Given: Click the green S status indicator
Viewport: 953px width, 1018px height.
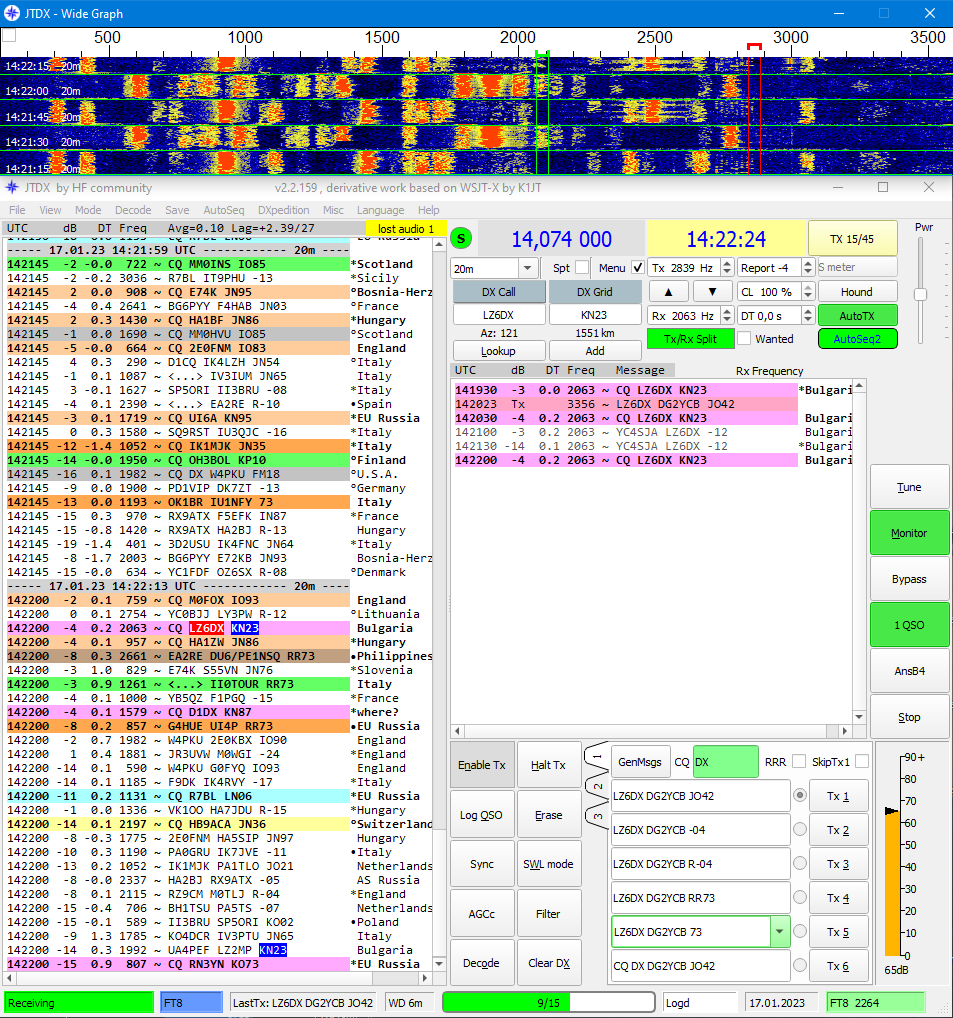Looking at the screenshot, I should tap(461, 238).
